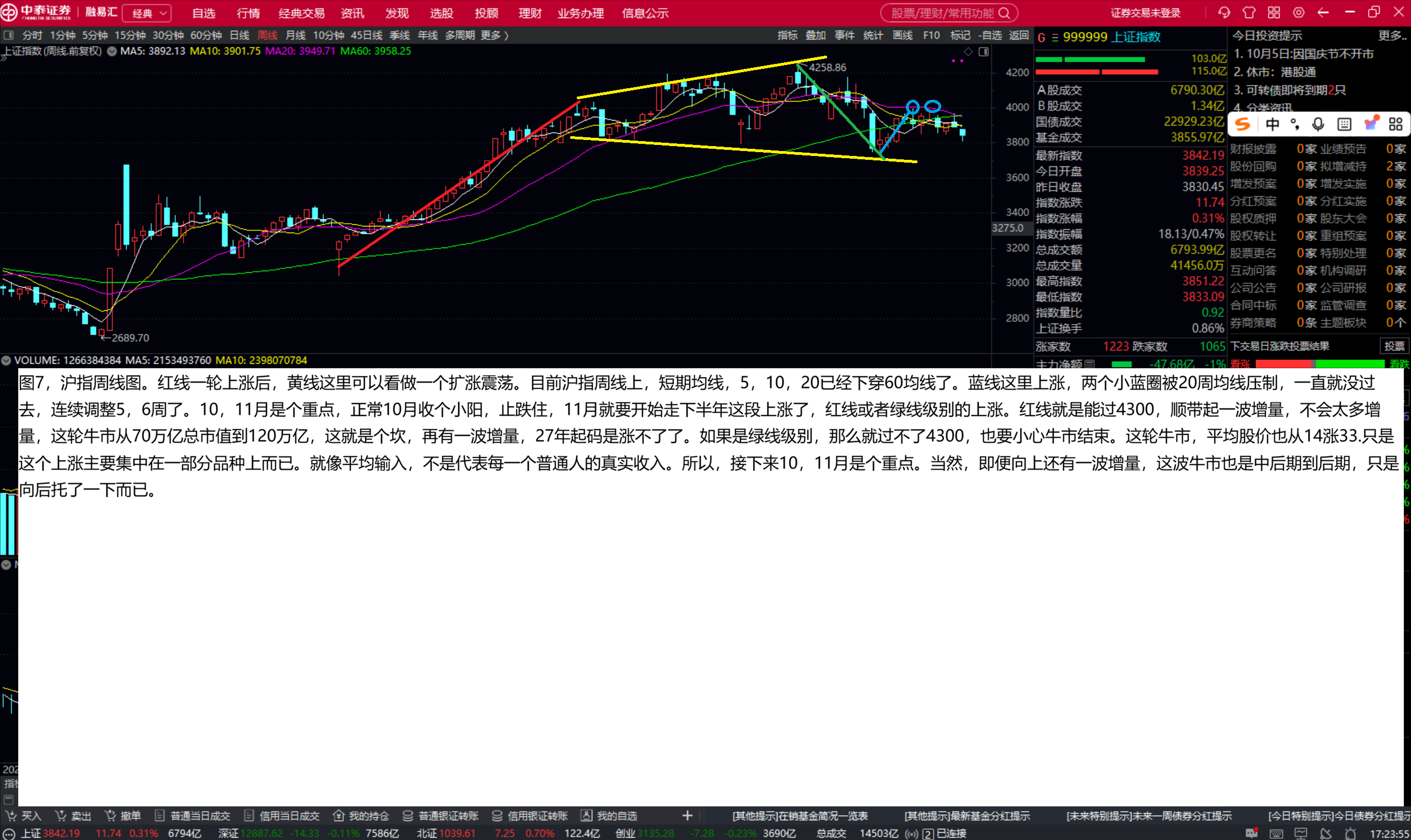The height and width of the screenshot is (840, 1411).
Task: Open the 指标 indicator dropdown
Action: [x=787, y=35]
